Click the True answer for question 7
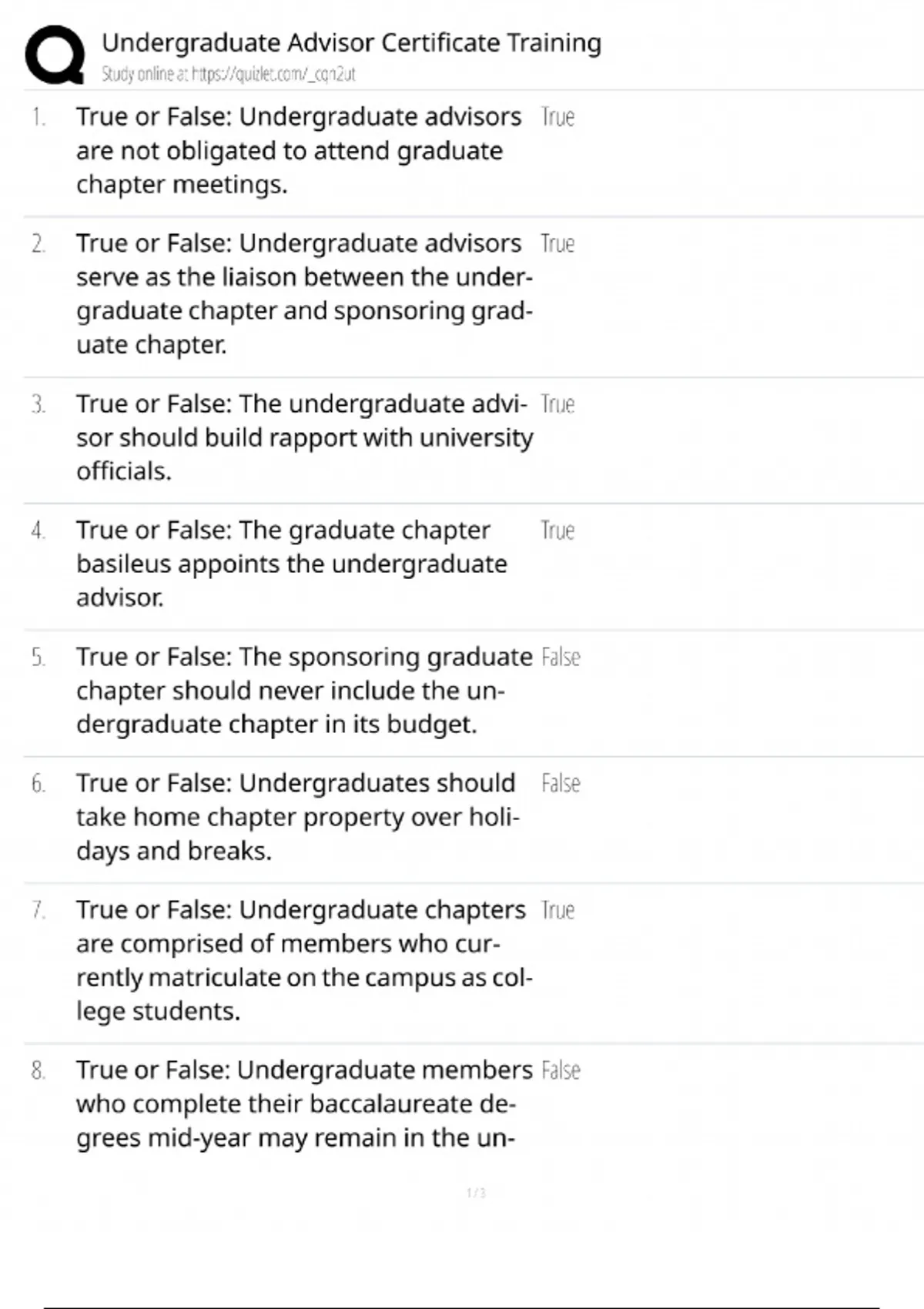The height and width of the screenshot is (1309, 924). (x=557, y=911)
